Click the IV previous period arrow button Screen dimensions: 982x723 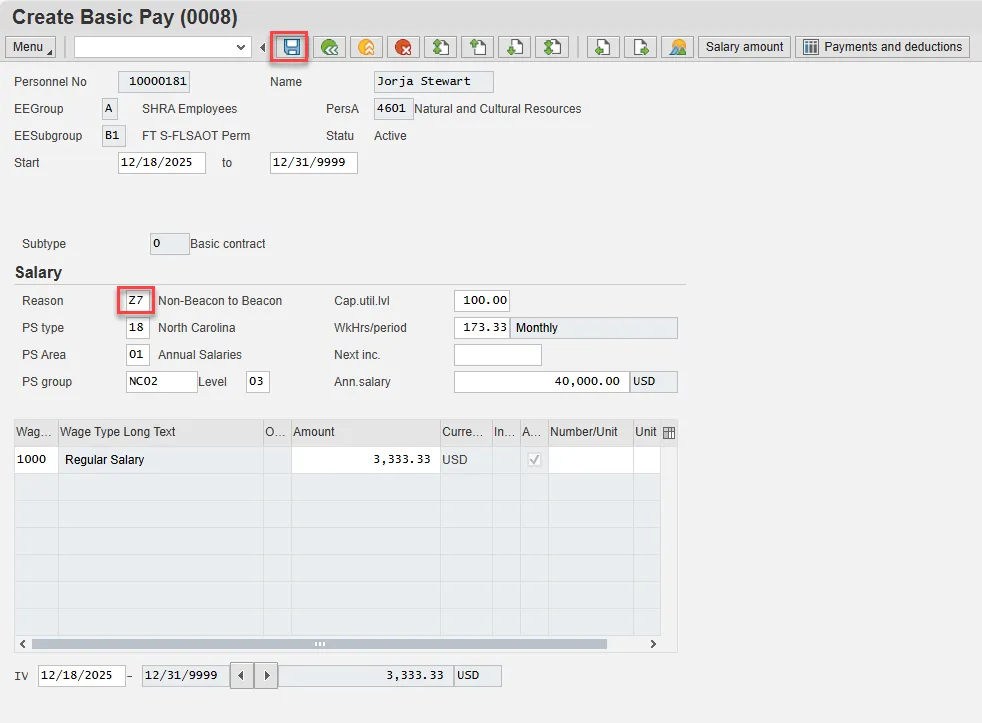pyautogui.click(x=241, y=675)
